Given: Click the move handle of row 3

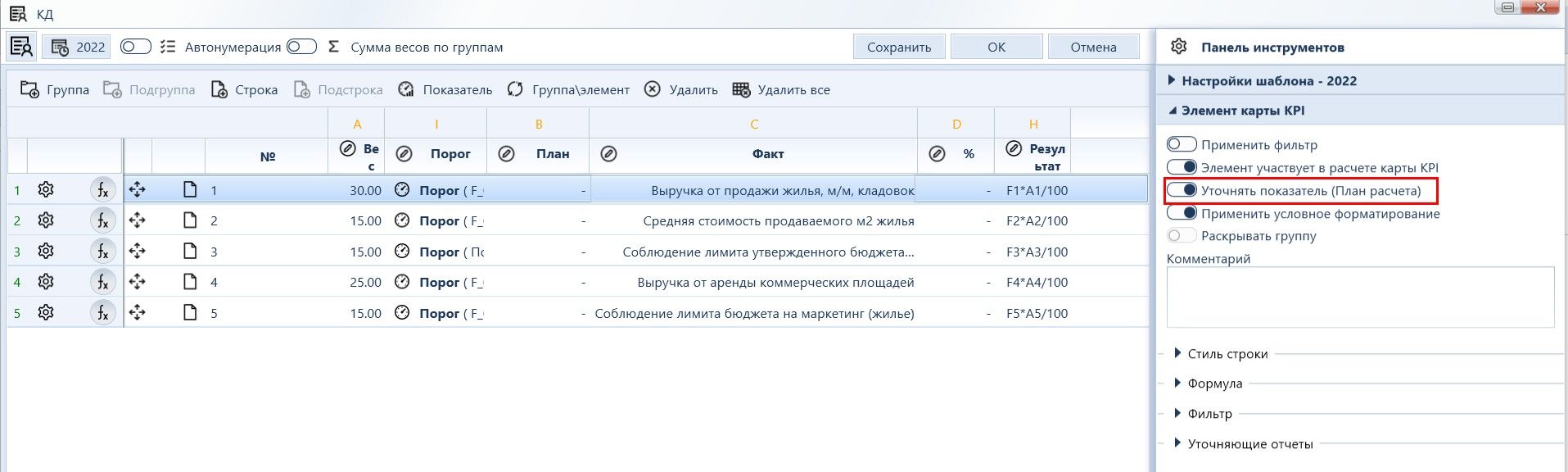Looking at the screenshot, I should point(138,251).
